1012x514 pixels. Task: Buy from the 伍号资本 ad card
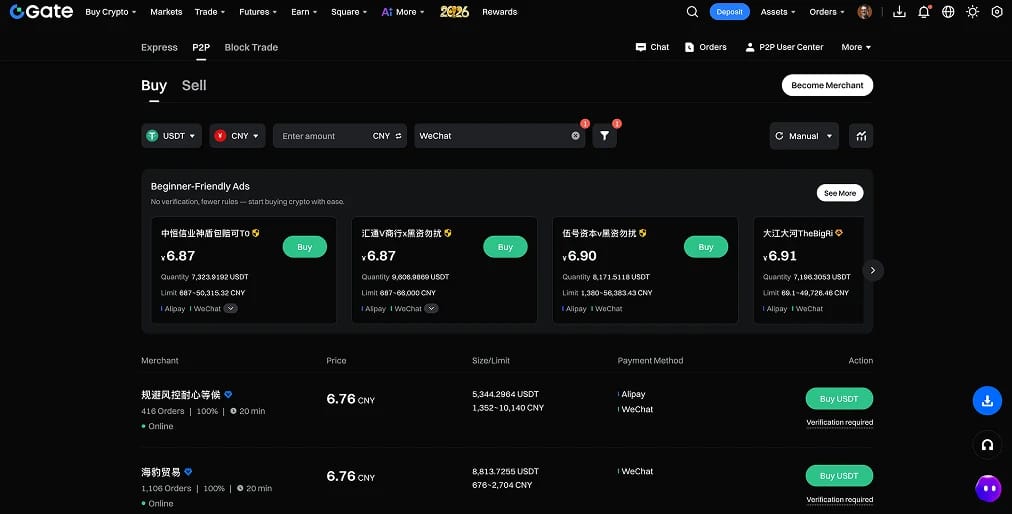(706, 247)
